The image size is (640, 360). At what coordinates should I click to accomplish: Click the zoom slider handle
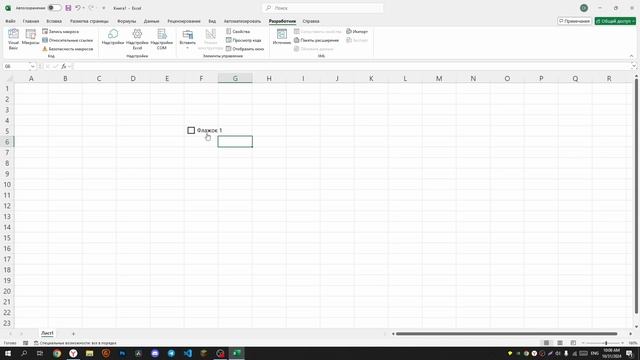[606, 343]
